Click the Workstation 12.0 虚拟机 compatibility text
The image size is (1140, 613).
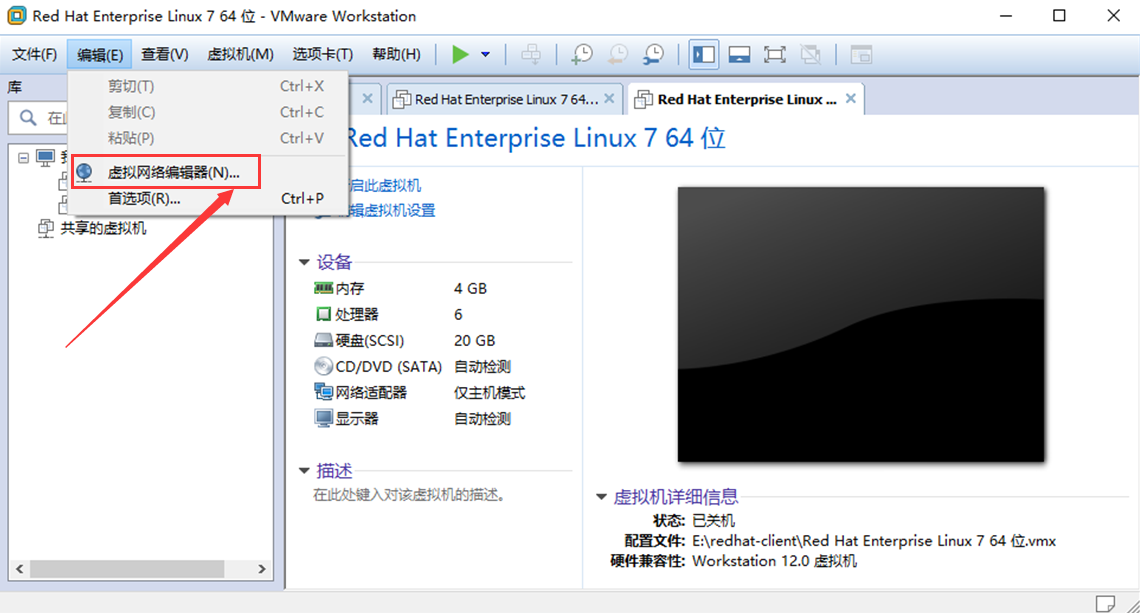774,561
